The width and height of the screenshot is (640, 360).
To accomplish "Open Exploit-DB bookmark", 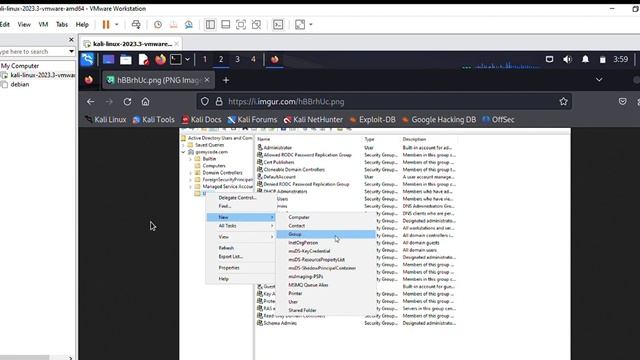I will click(372, 120).
